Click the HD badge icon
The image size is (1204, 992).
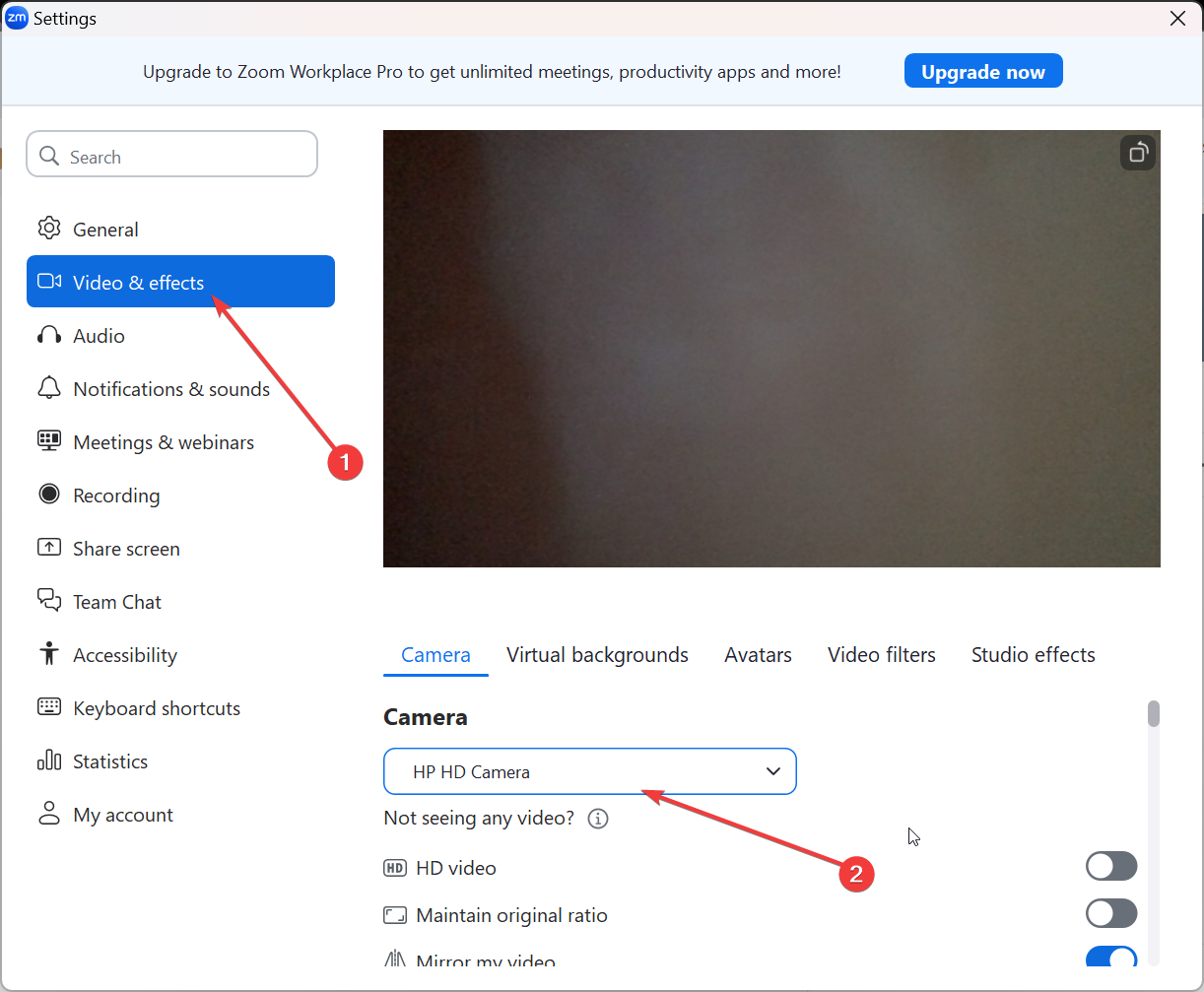tap(395, 868)
